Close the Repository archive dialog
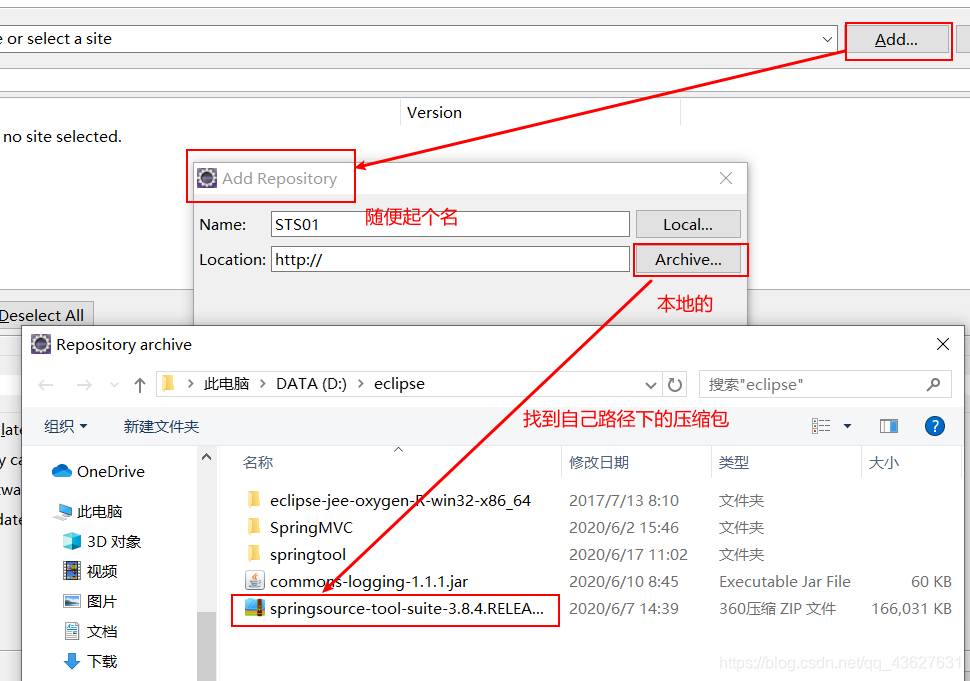 click(942, 344)
